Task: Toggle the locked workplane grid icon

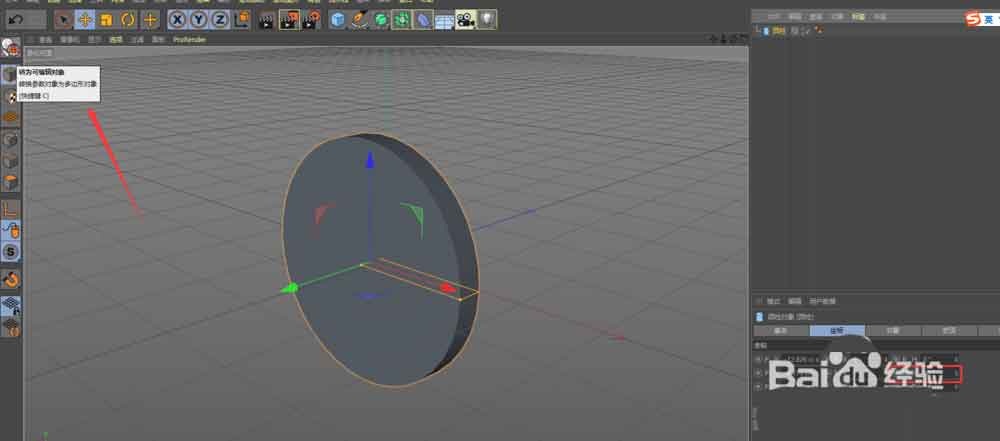Action: point(11,306)
